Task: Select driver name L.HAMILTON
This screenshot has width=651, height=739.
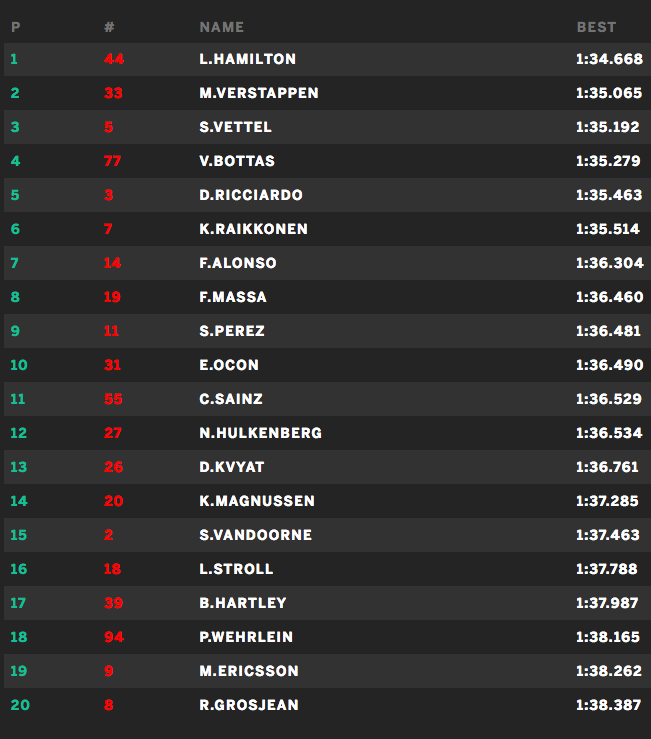Action: tap(247, 59)
